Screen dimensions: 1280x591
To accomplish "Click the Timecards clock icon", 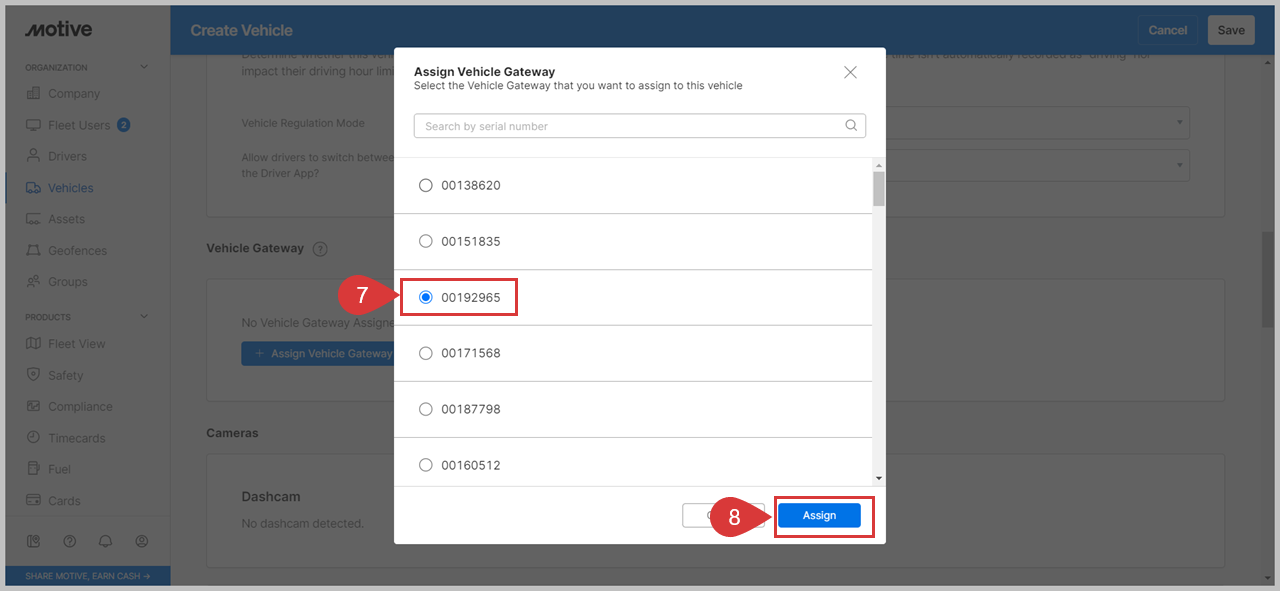I will tap(33, 438).
